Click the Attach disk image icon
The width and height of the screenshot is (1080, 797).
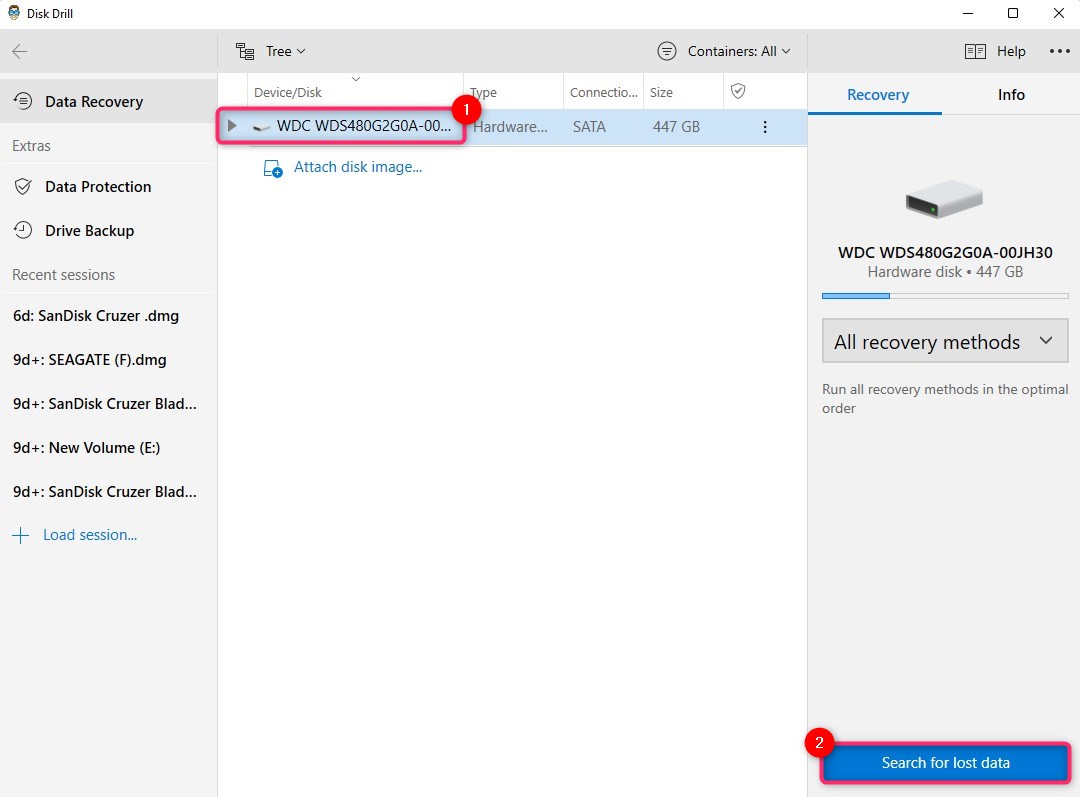pyautogui.click(x=273, y=168)
